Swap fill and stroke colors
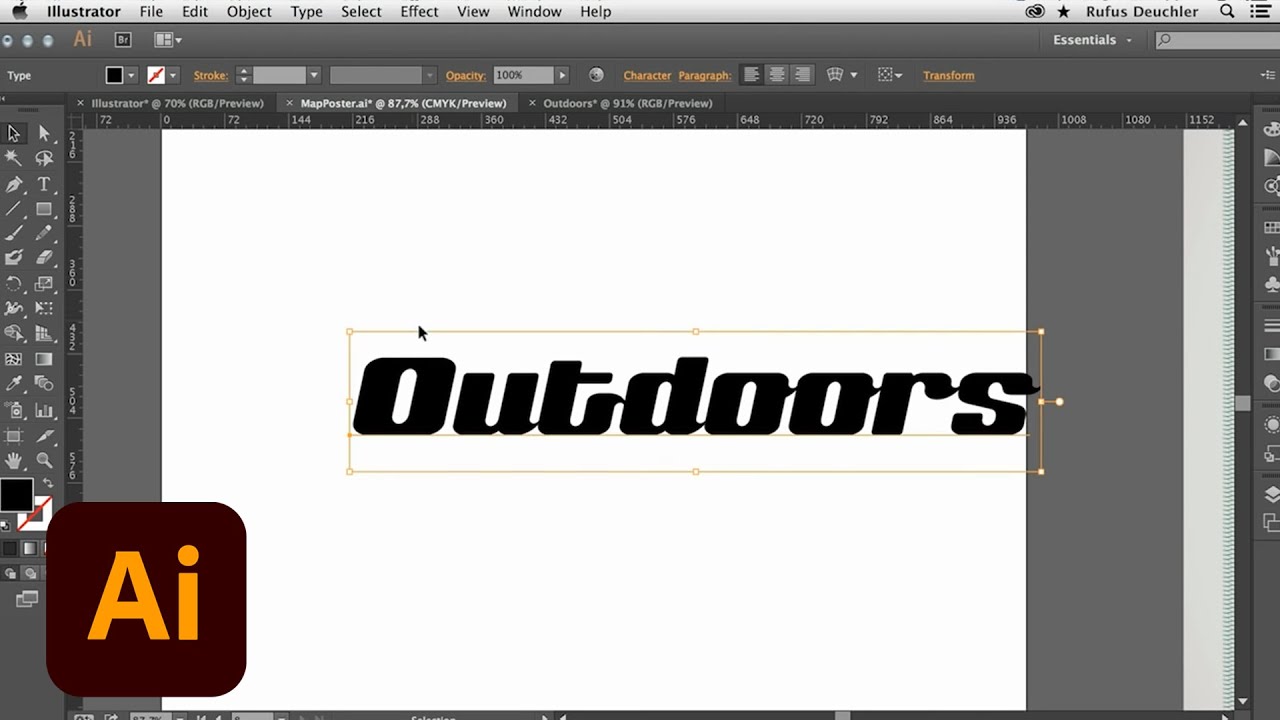This screenshot has height=720, width=1280. pyautogui.click(x=47, y=483)
